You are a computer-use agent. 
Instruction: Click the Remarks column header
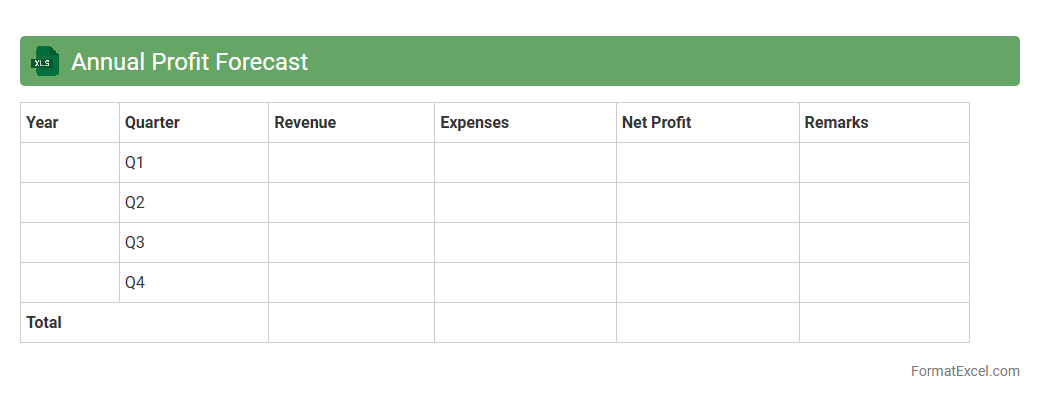884,123
